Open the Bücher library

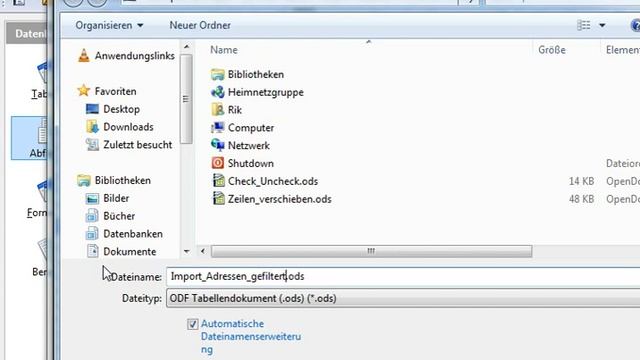pos(119,216)
